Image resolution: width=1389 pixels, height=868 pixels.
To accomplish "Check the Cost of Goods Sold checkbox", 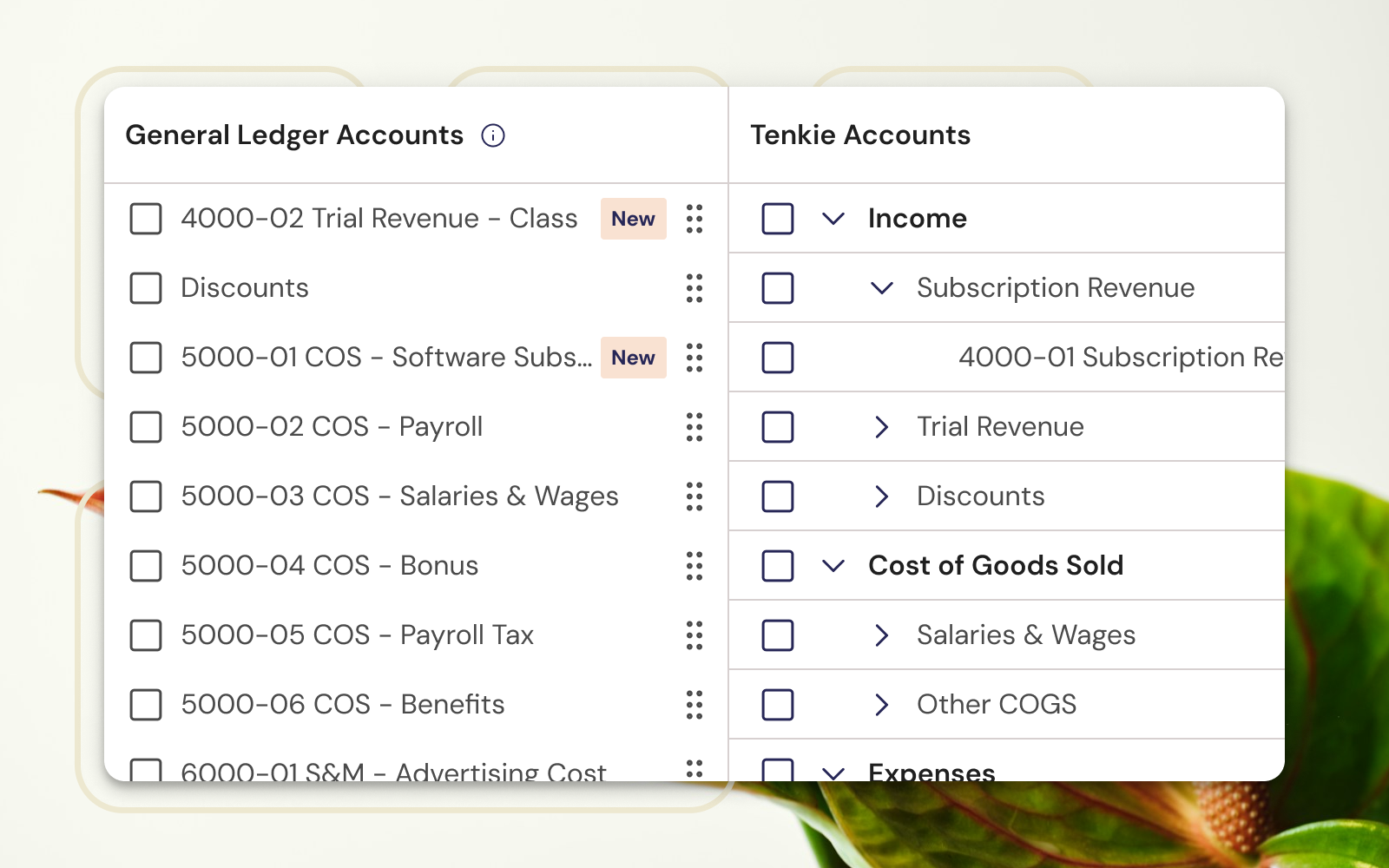I will click(777, 566).
